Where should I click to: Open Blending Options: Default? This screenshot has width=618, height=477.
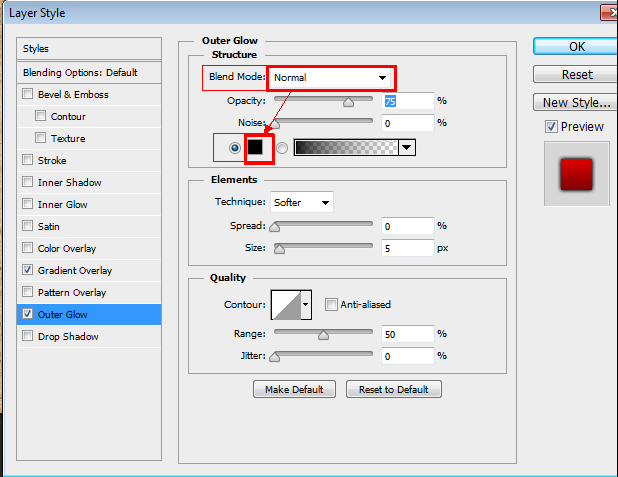coord(89,73)
